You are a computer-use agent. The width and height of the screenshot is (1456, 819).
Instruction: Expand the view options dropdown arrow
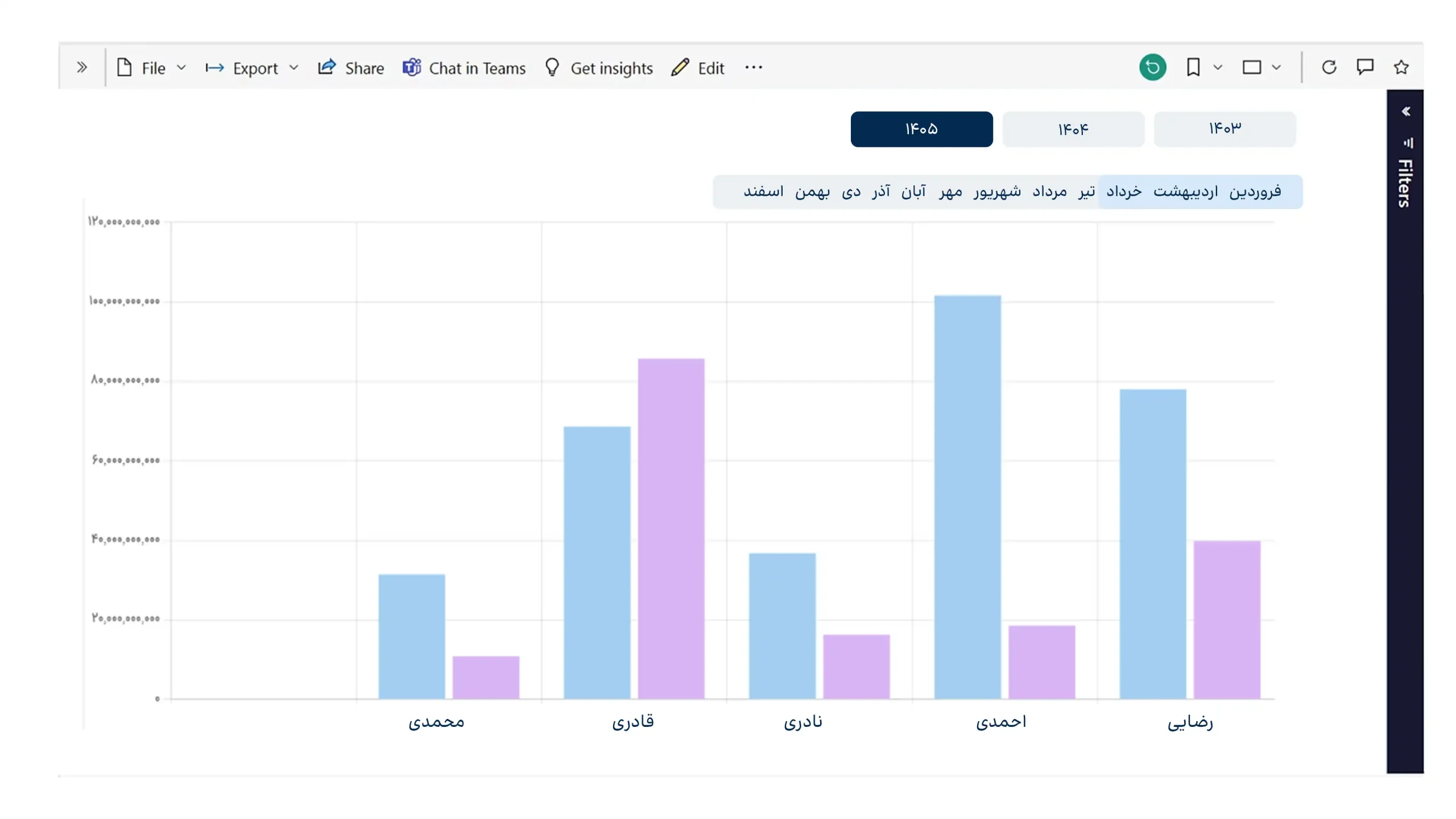(1276, 68)
